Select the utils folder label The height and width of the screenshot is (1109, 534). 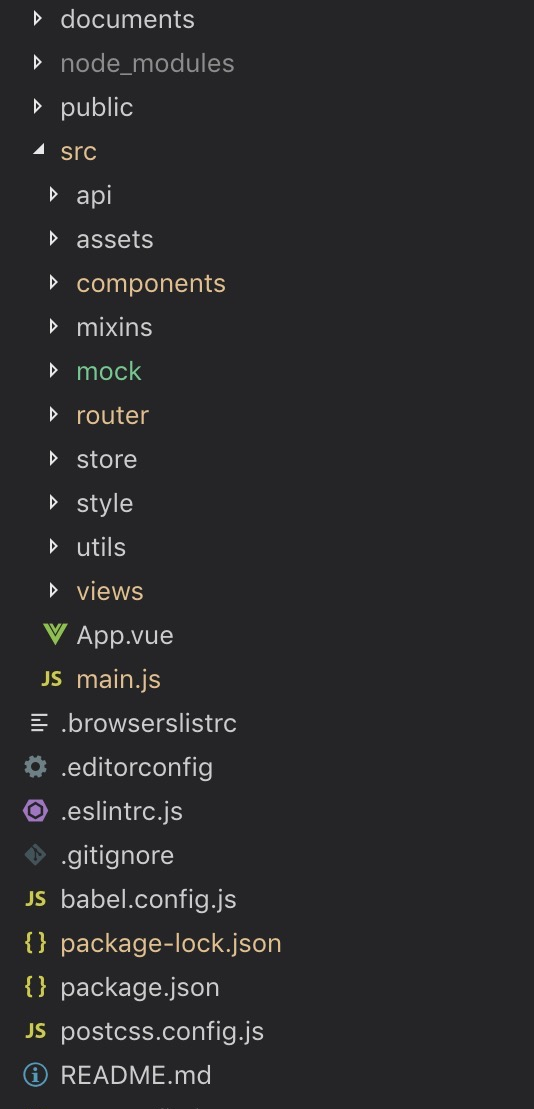click(x=101, y=547)
